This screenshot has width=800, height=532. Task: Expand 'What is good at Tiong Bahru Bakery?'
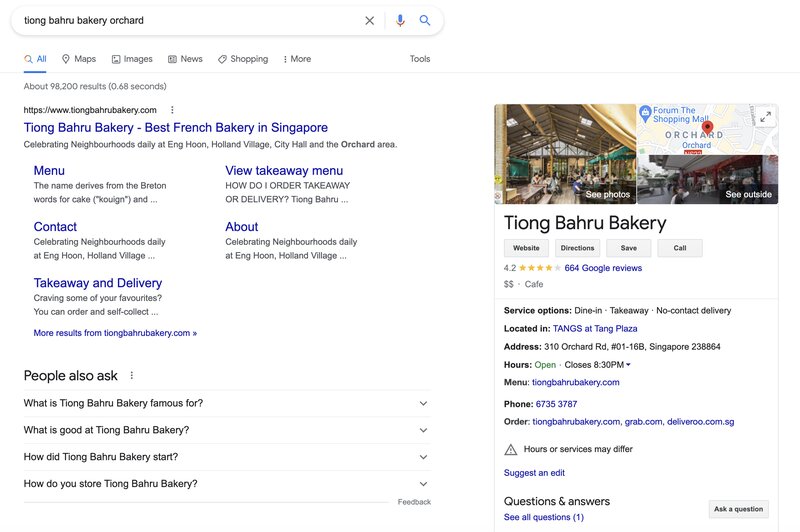click(227, 430)
